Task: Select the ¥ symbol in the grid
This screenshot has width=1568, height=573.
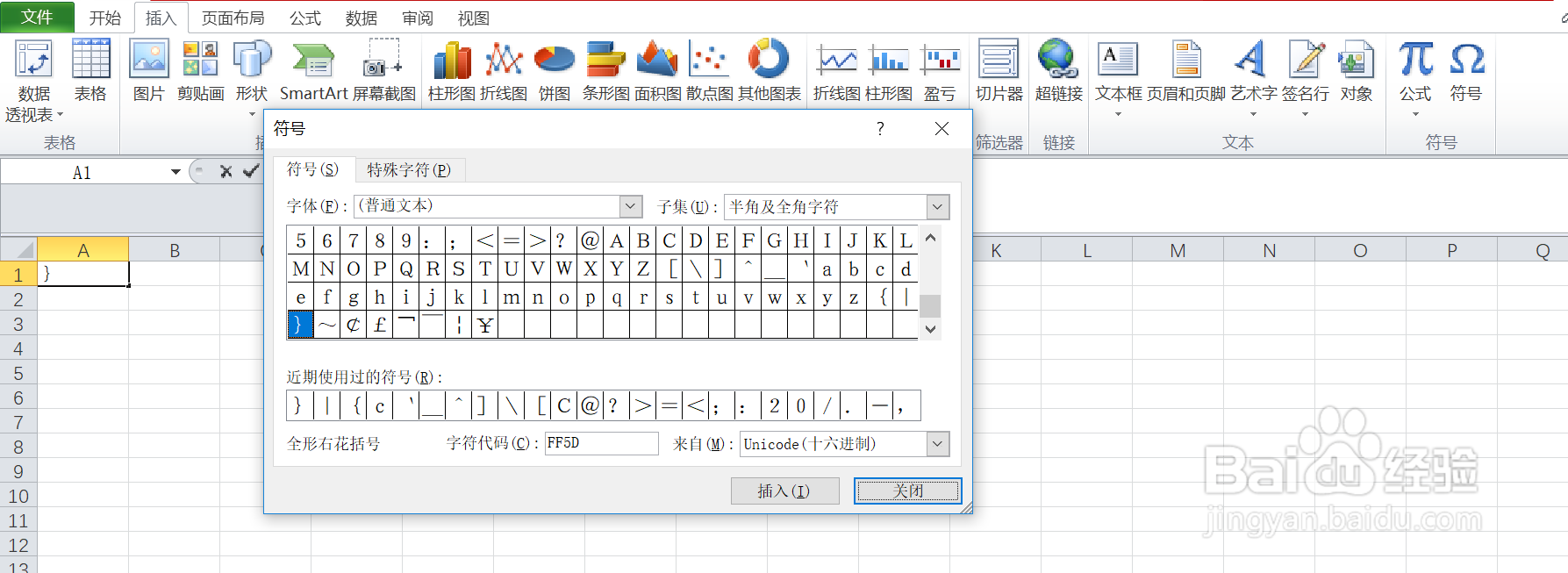Action: click(x=484, y=325)
